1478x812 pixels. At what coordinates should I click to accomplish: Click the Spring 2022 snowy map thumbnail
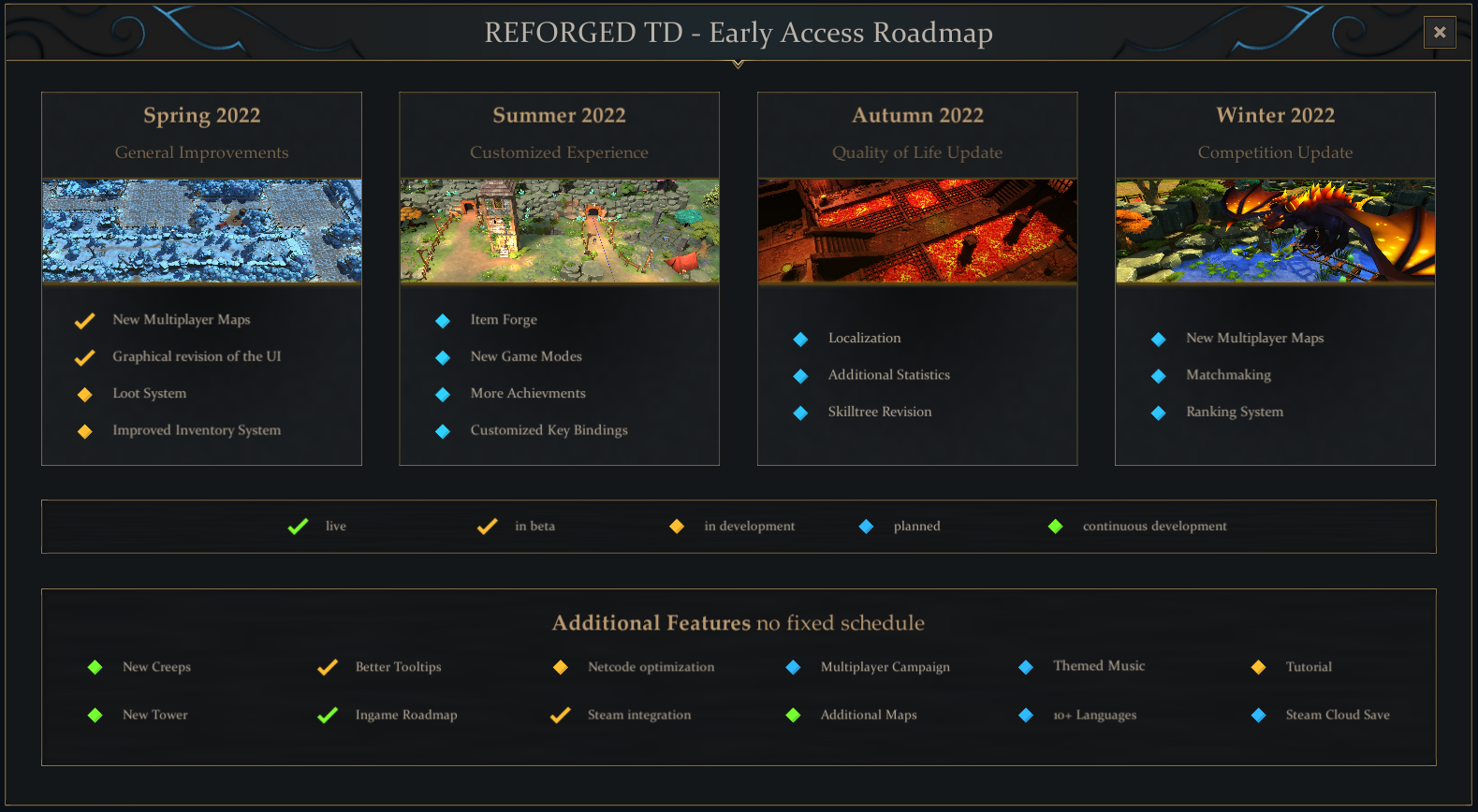[201, 231]
